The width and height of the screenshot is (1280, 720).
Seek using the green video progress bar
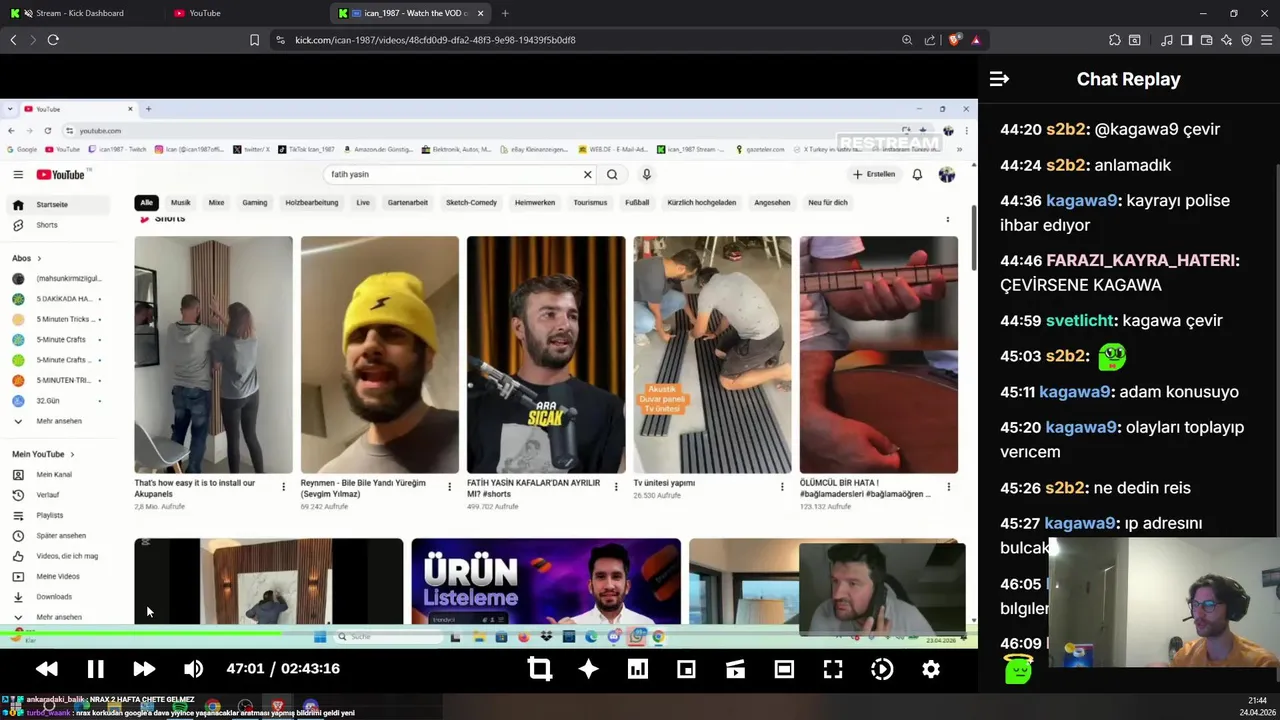[x=488, y=632]
